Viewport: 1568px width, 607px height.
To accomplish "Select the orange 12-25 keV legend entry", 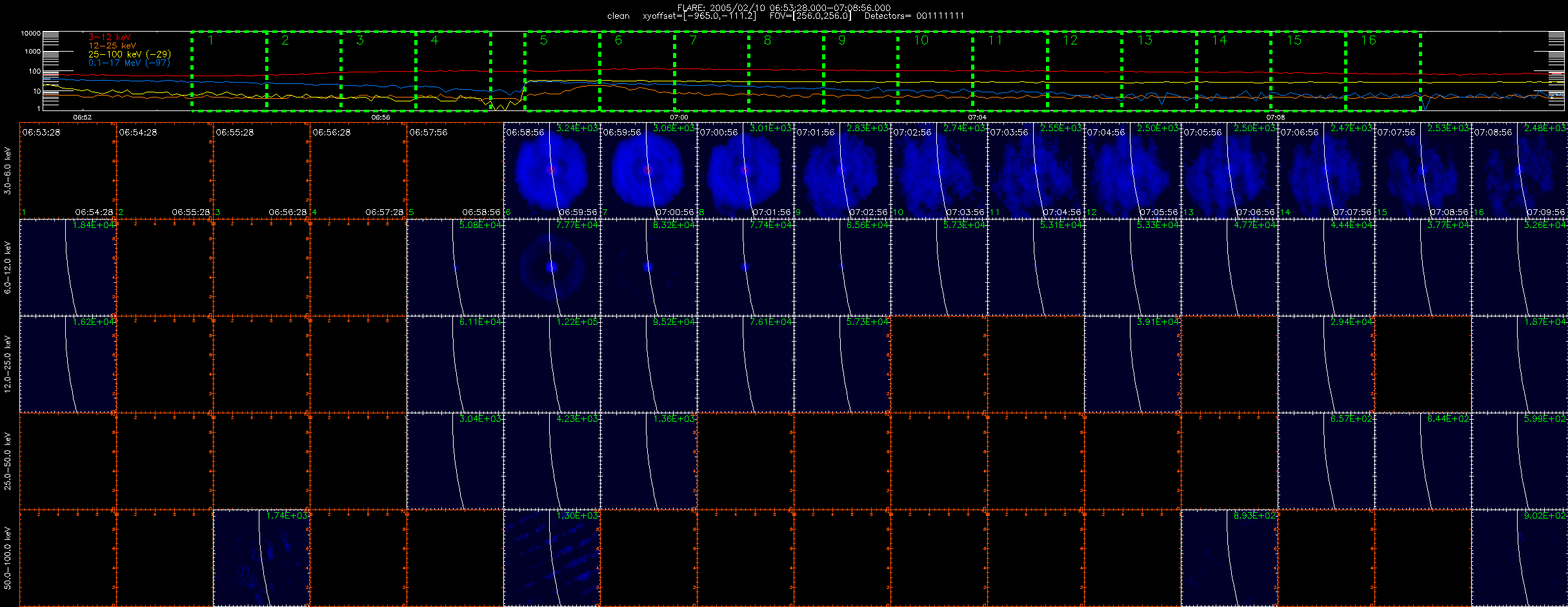I will pyautogui.click(x=112, y=46).
